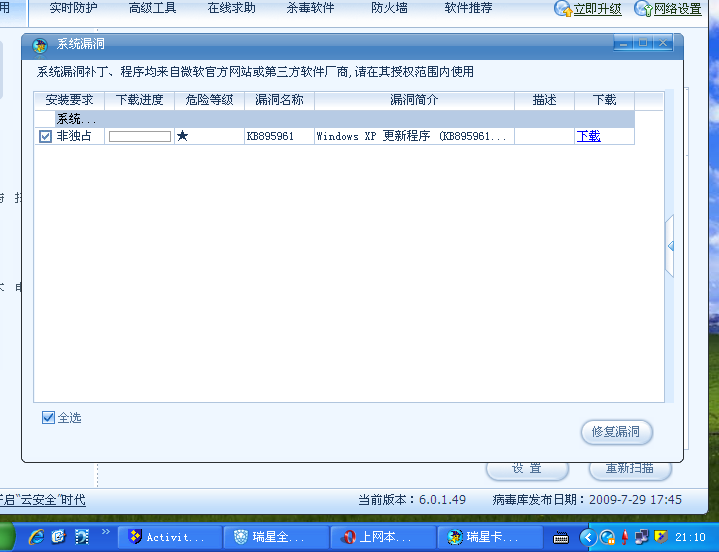Switch to the 防火墙 tab
Screen dimensions: 719x552
[389, 8]
